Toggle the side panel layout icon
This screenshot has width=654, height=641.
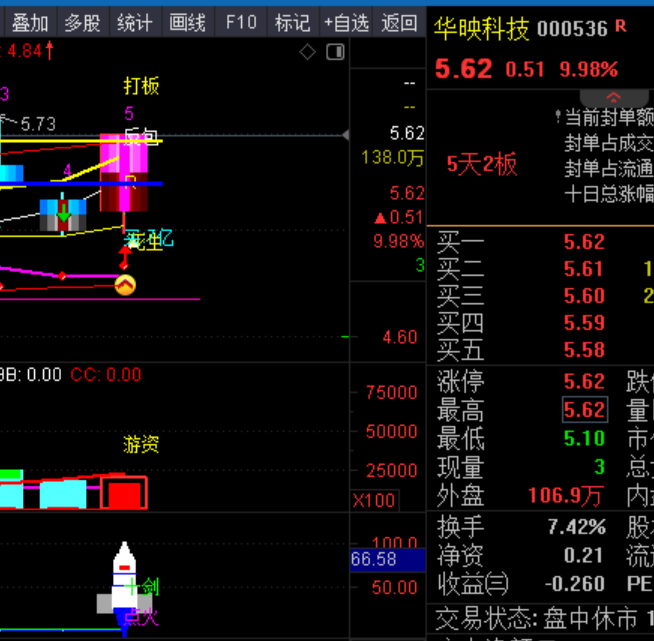(x=335, y=52)
